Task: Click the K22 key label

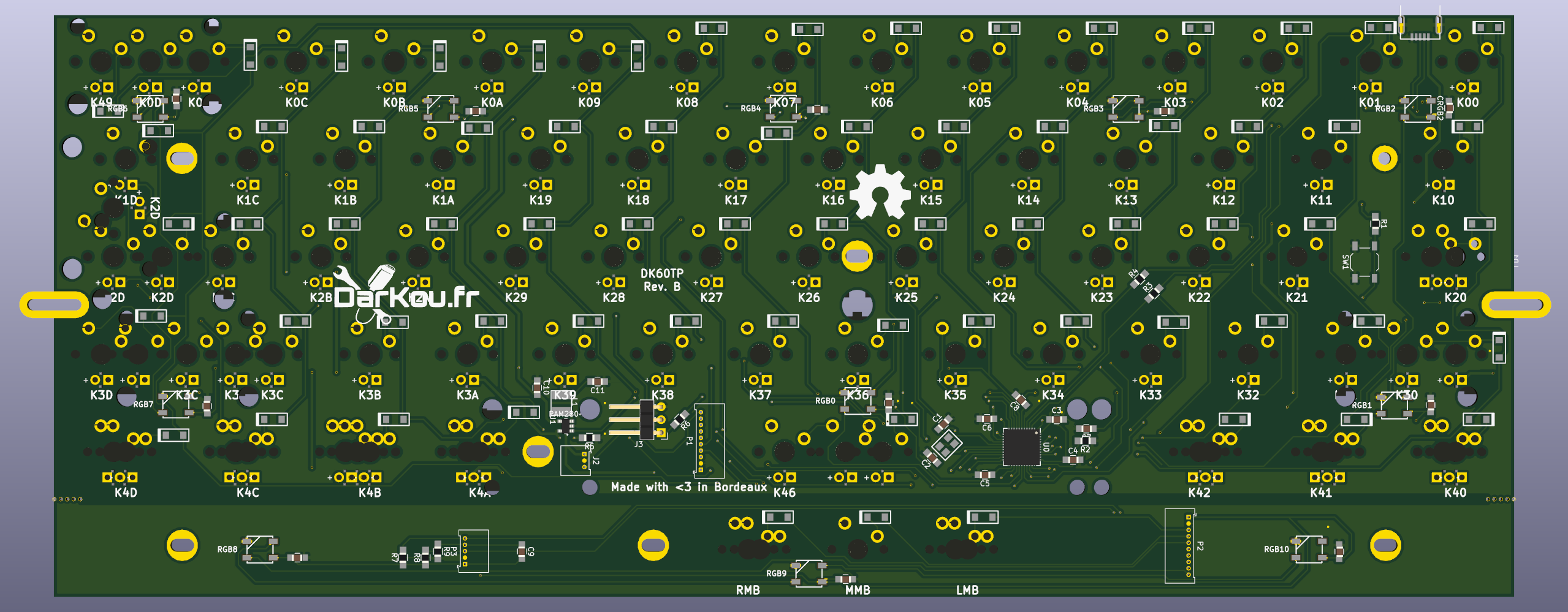Action: 1199,297
